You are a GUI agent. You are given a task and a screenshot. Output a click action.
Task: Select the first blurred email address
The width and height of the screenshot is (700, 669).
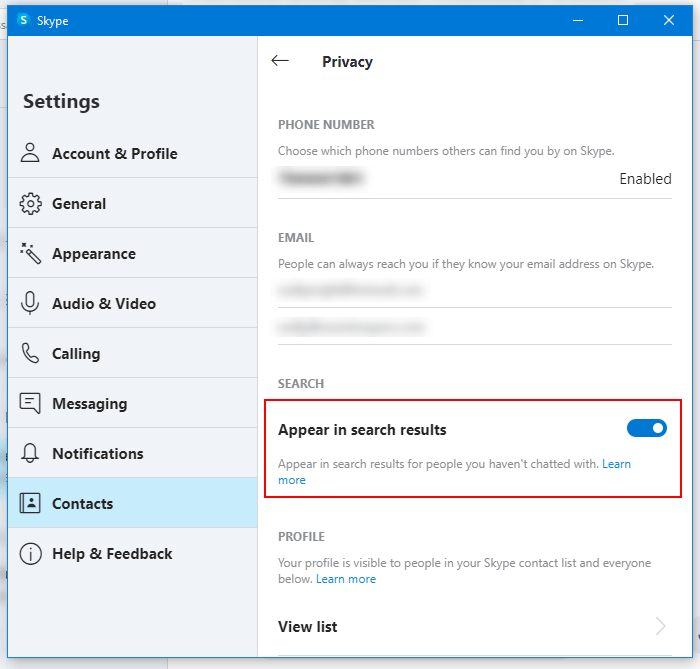point(350,291)
